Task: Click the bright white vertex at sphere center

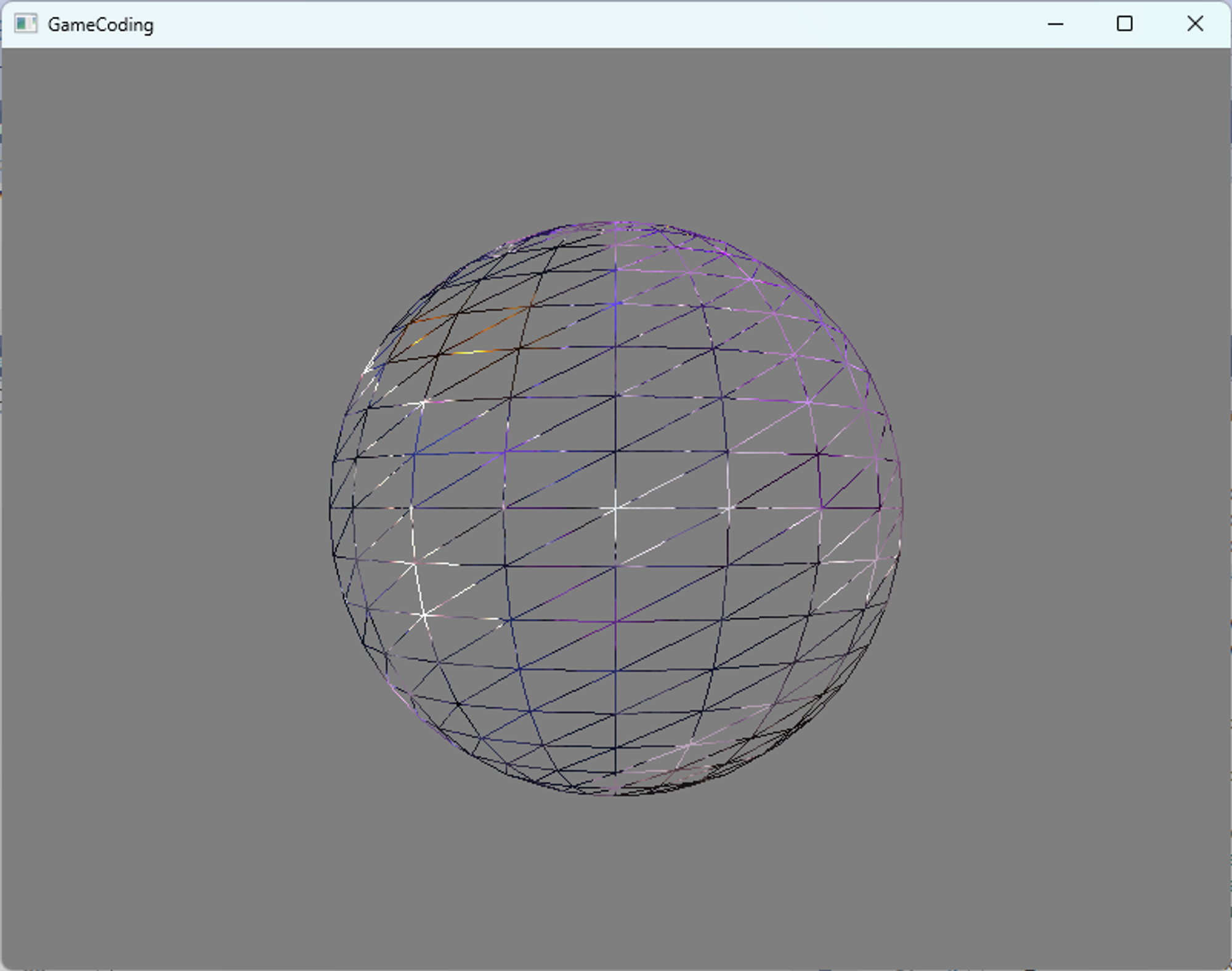Action: (615, 508)
